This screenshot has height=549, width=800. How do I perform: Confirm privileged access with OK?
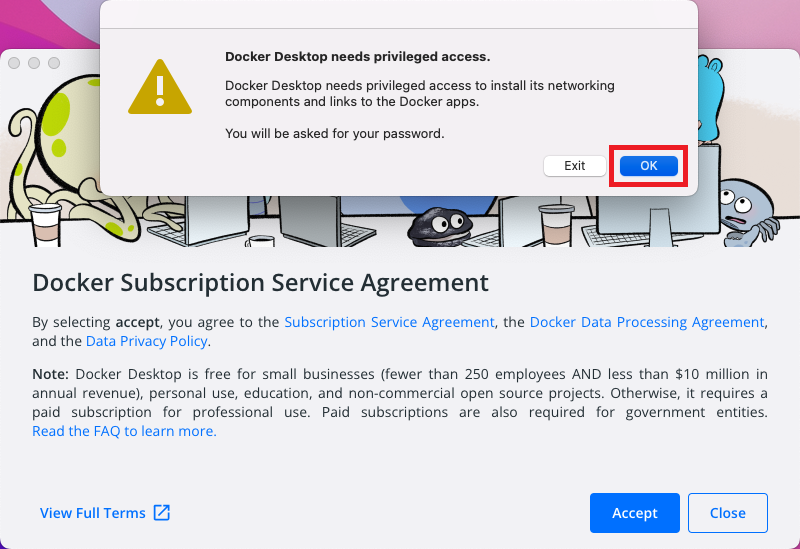[x=649, y=166]
